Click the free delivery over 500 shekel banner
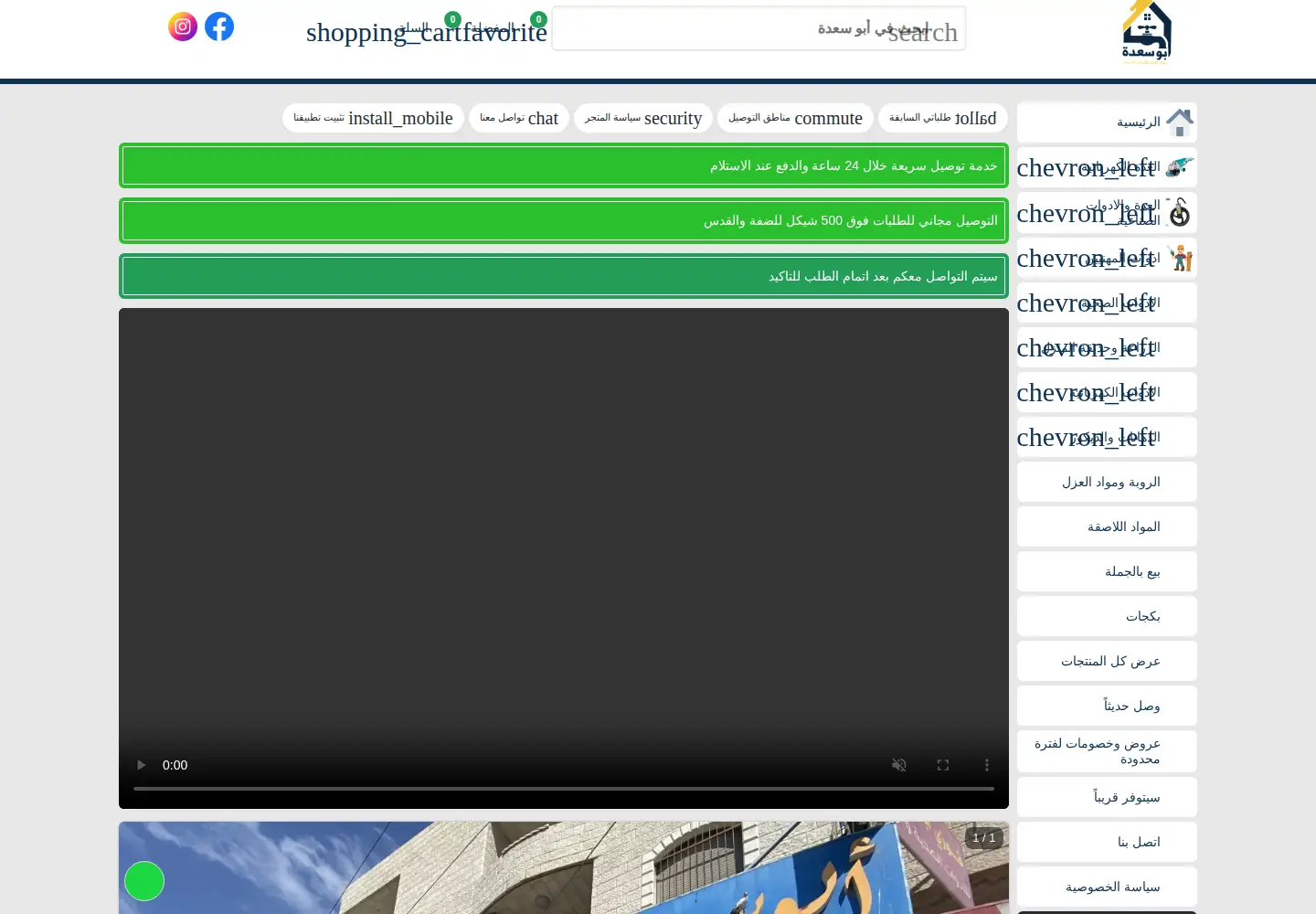 click(x=564, y=220)
